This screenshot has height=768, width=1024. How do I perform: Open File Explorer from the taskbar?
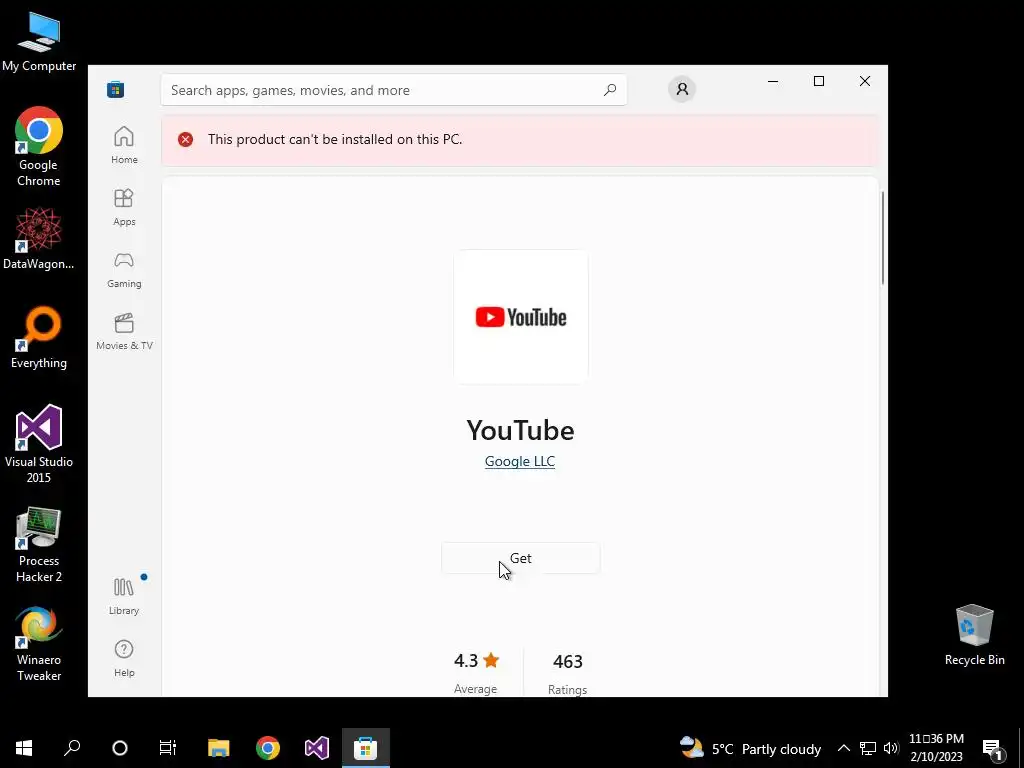[219, 748]
